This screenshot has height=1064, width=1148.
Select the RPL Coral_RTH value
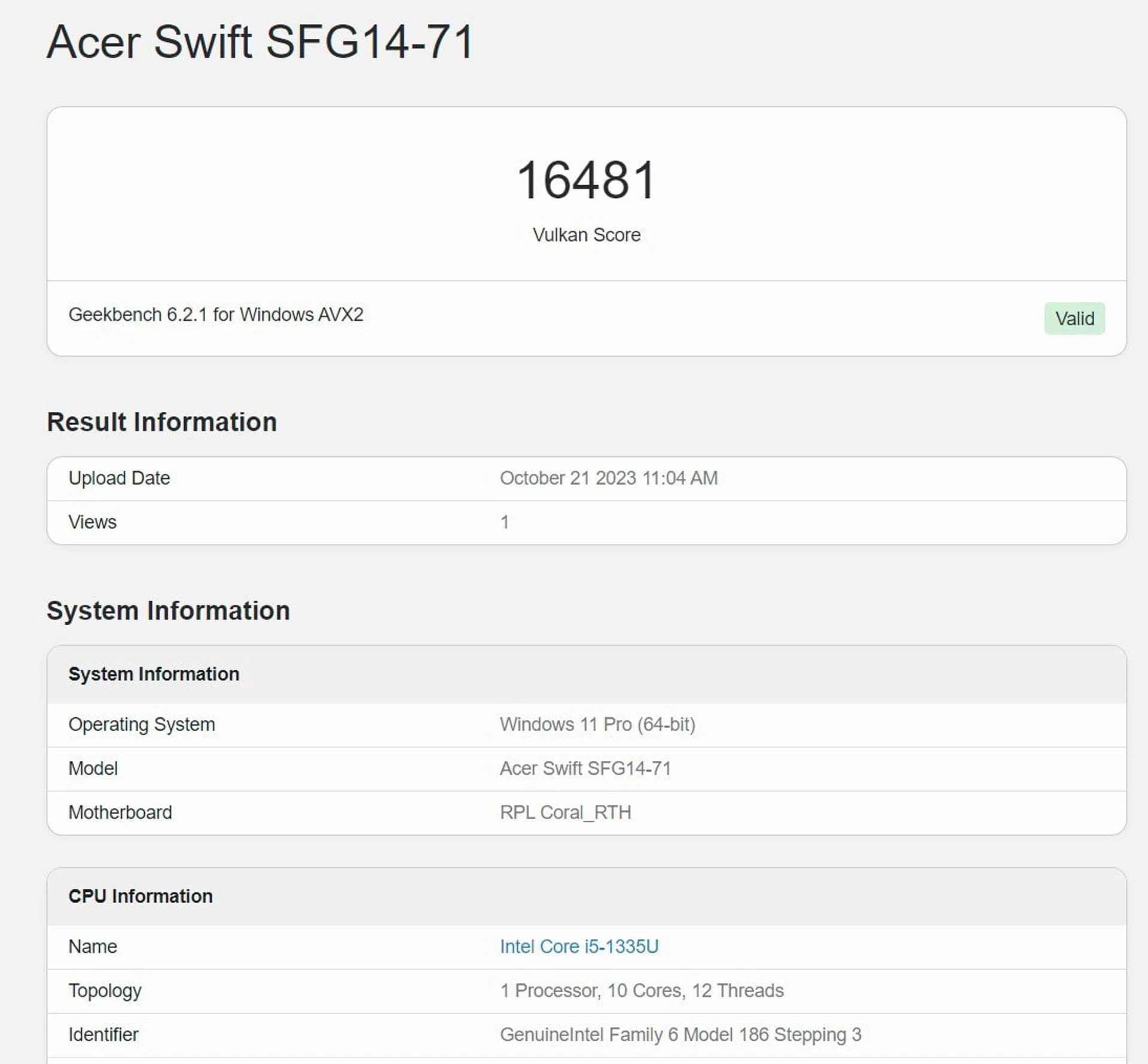click(x=566, y=812)
